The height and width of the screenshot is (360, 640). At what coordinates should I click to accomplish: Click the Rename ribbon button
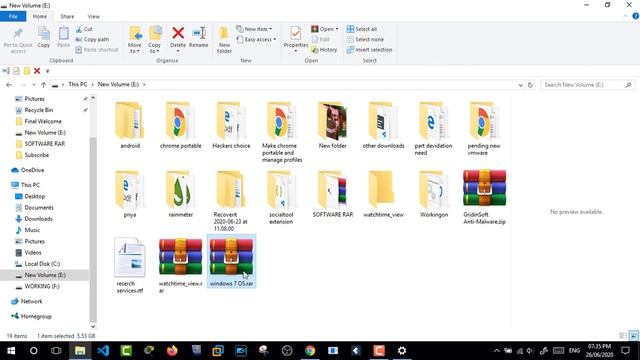coord(198,37)
